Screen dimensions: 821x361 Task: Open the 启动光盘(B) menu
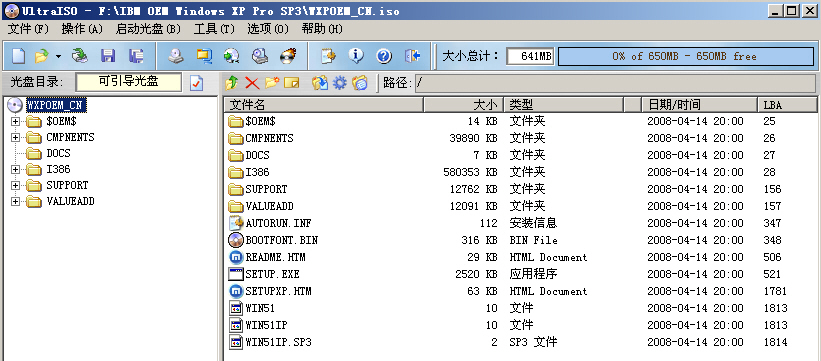click(x=148, y=29)
